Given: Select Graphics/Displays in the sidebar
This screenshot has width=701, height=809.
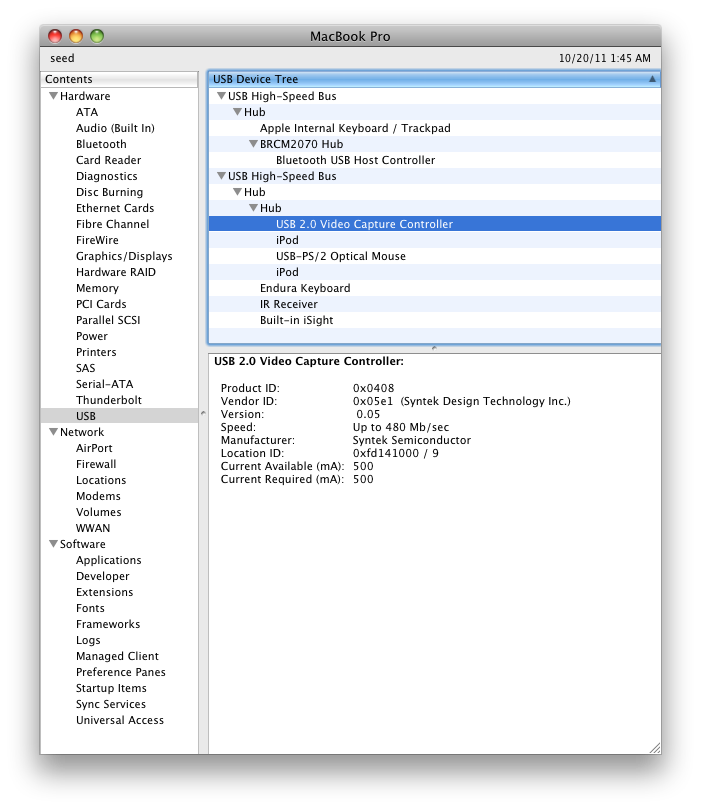Looking at the screenshot, I should pyautogui.click(x=124, y=256).
